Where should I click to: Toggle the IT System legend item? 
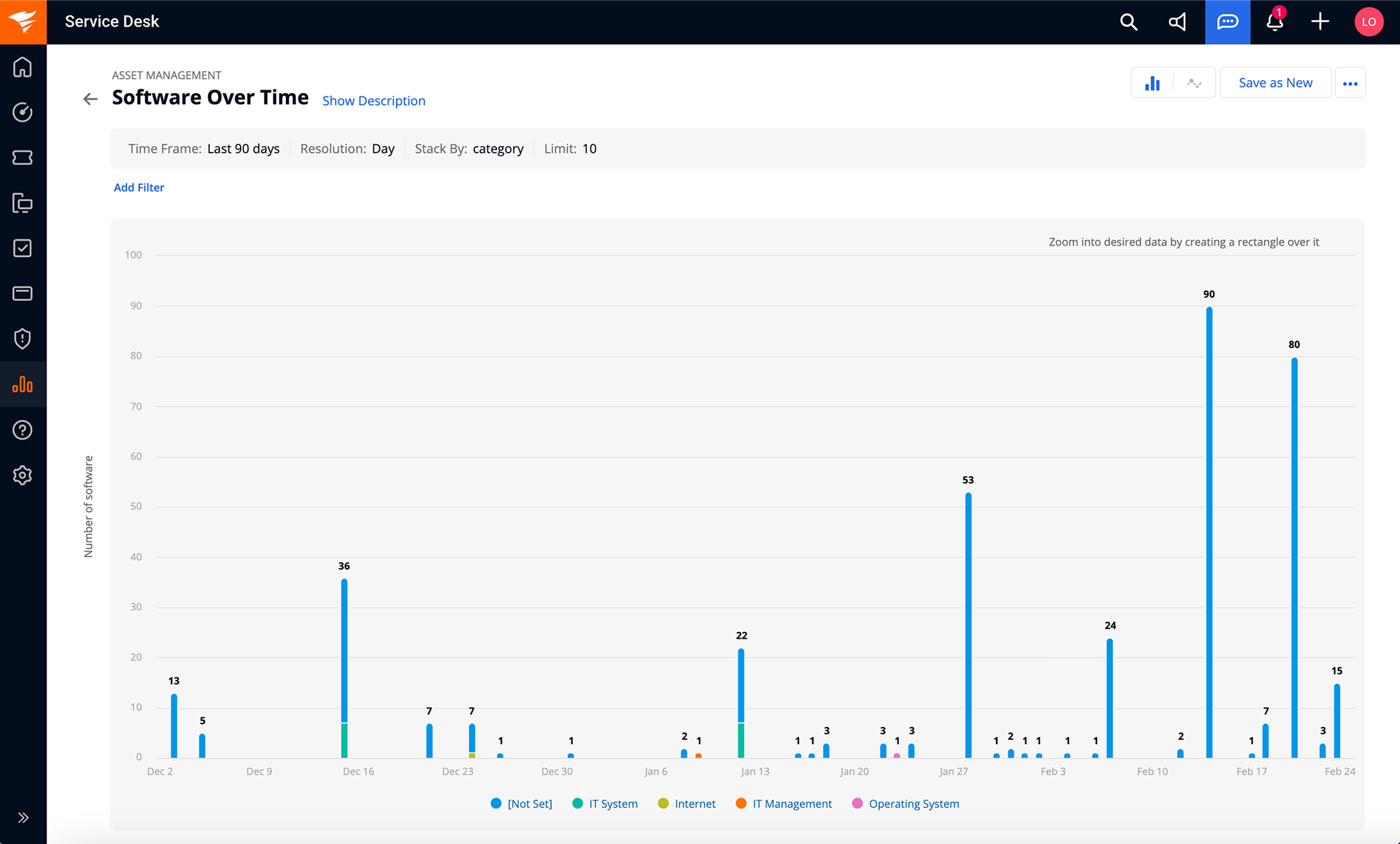point(604,803)
